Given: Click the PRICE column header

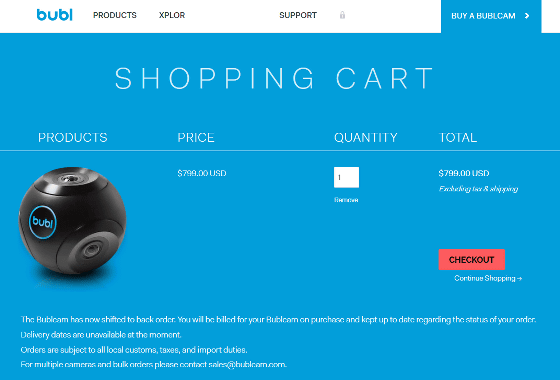Looking at the screenshot, I should [196, 138].
